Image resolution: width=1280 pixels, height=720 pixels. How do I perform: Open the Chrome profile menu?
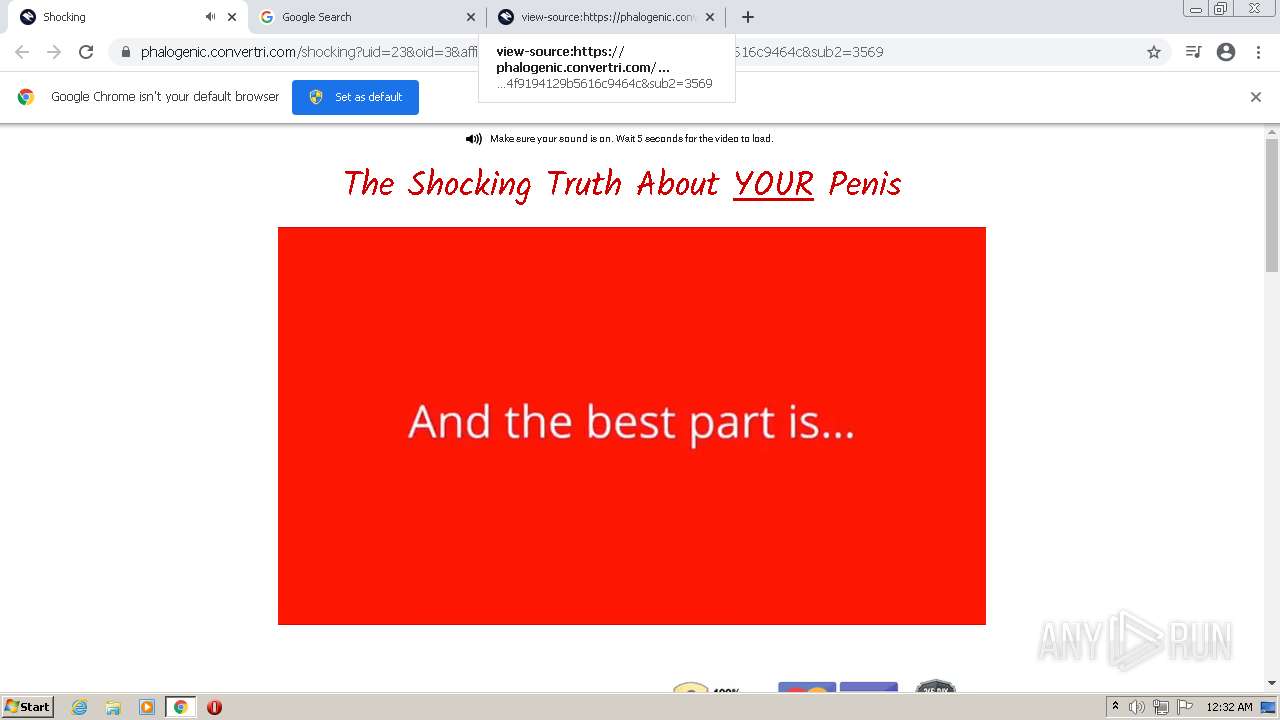(x=1226, y=52)
